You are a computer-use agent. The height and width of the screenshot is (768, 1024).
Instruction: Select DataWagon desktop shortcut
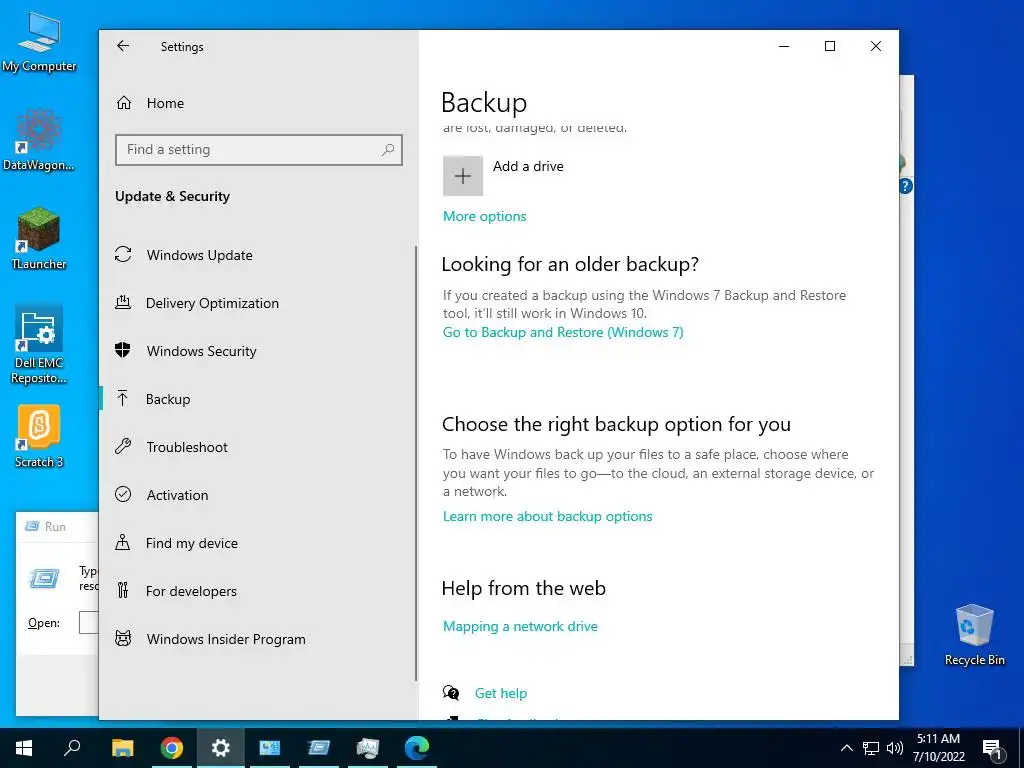39,140
